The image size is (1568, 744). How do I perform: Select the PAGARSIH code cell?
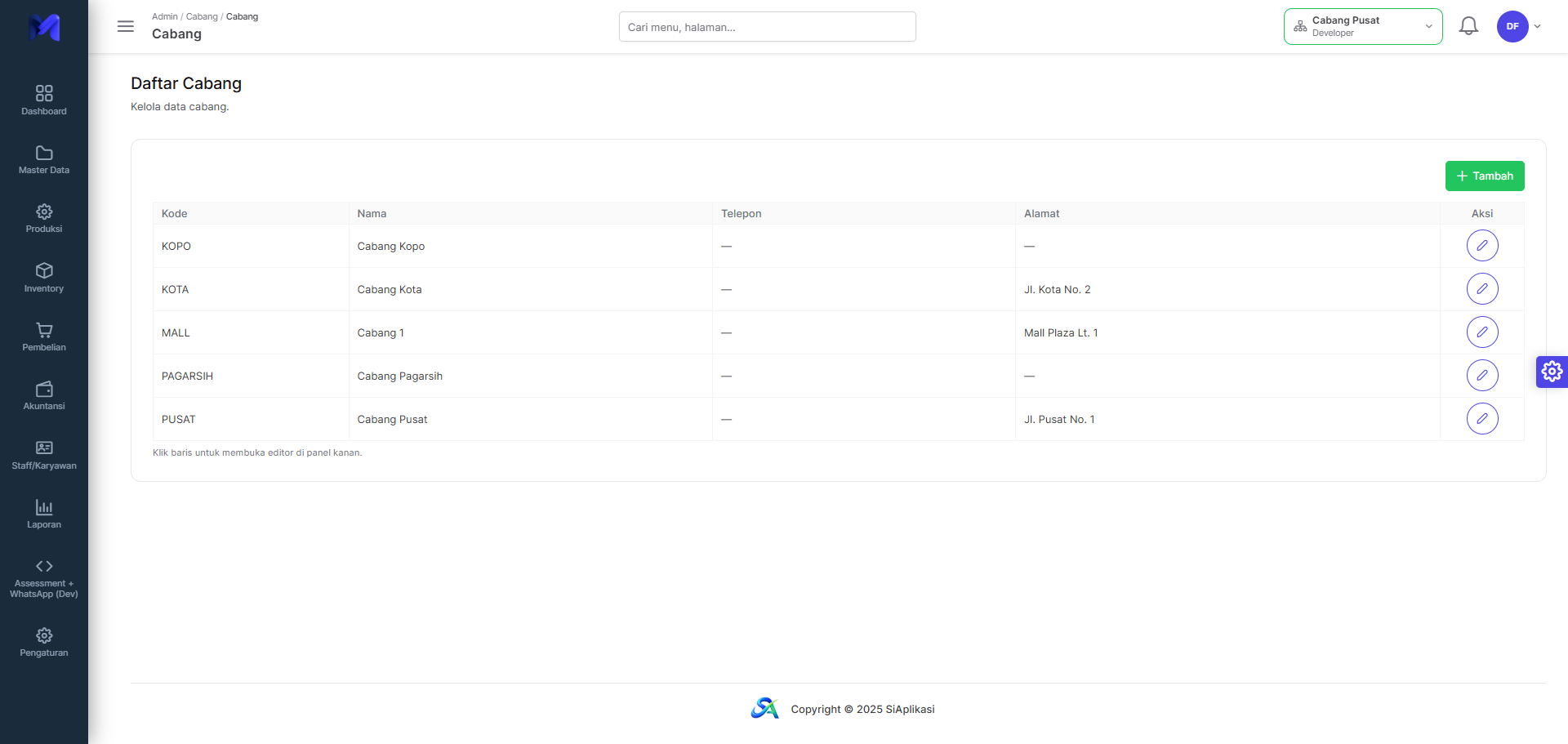coord(251,376)
